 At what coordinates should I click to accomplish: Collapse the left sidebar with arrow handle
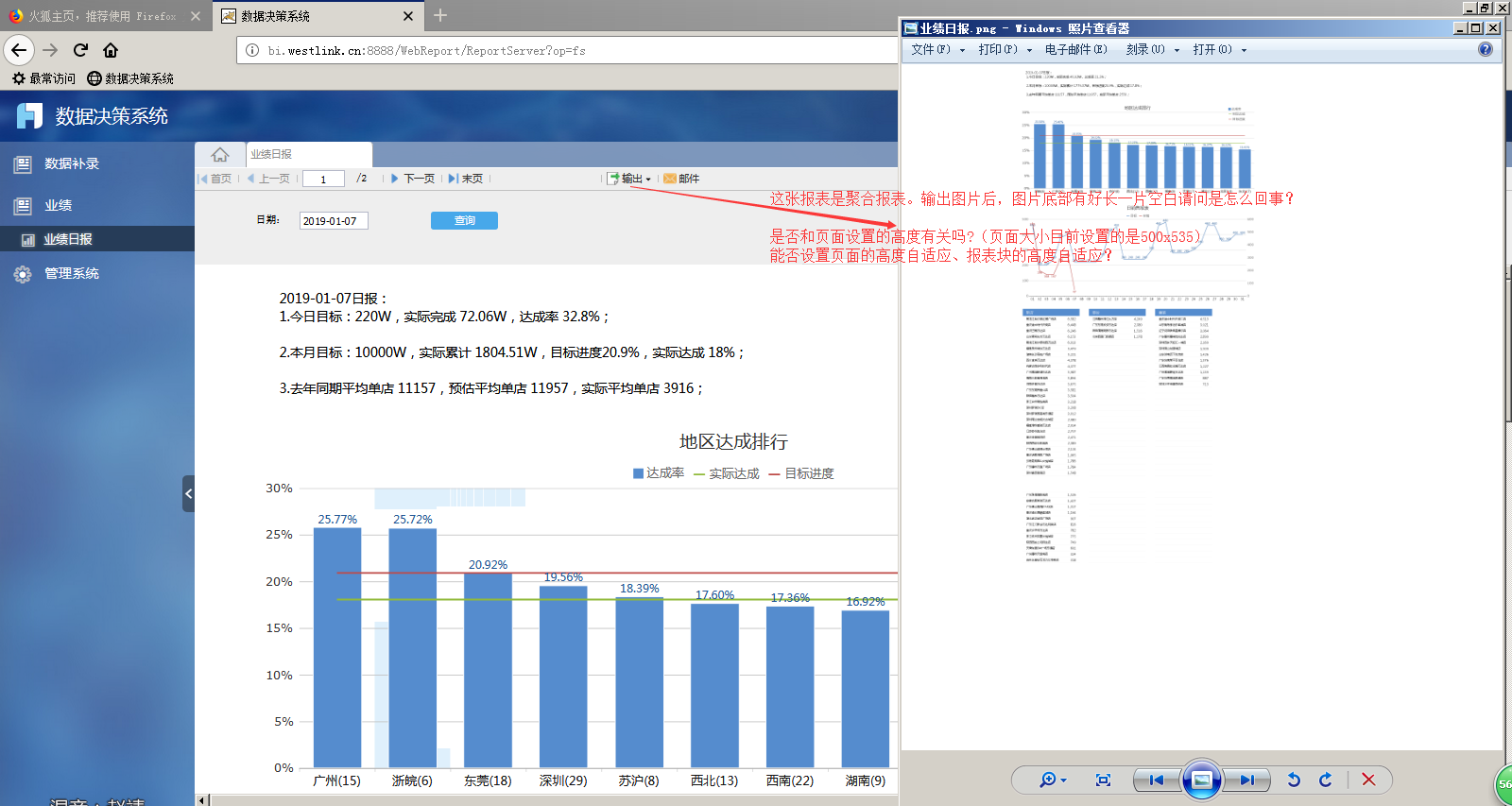(188, 493)
